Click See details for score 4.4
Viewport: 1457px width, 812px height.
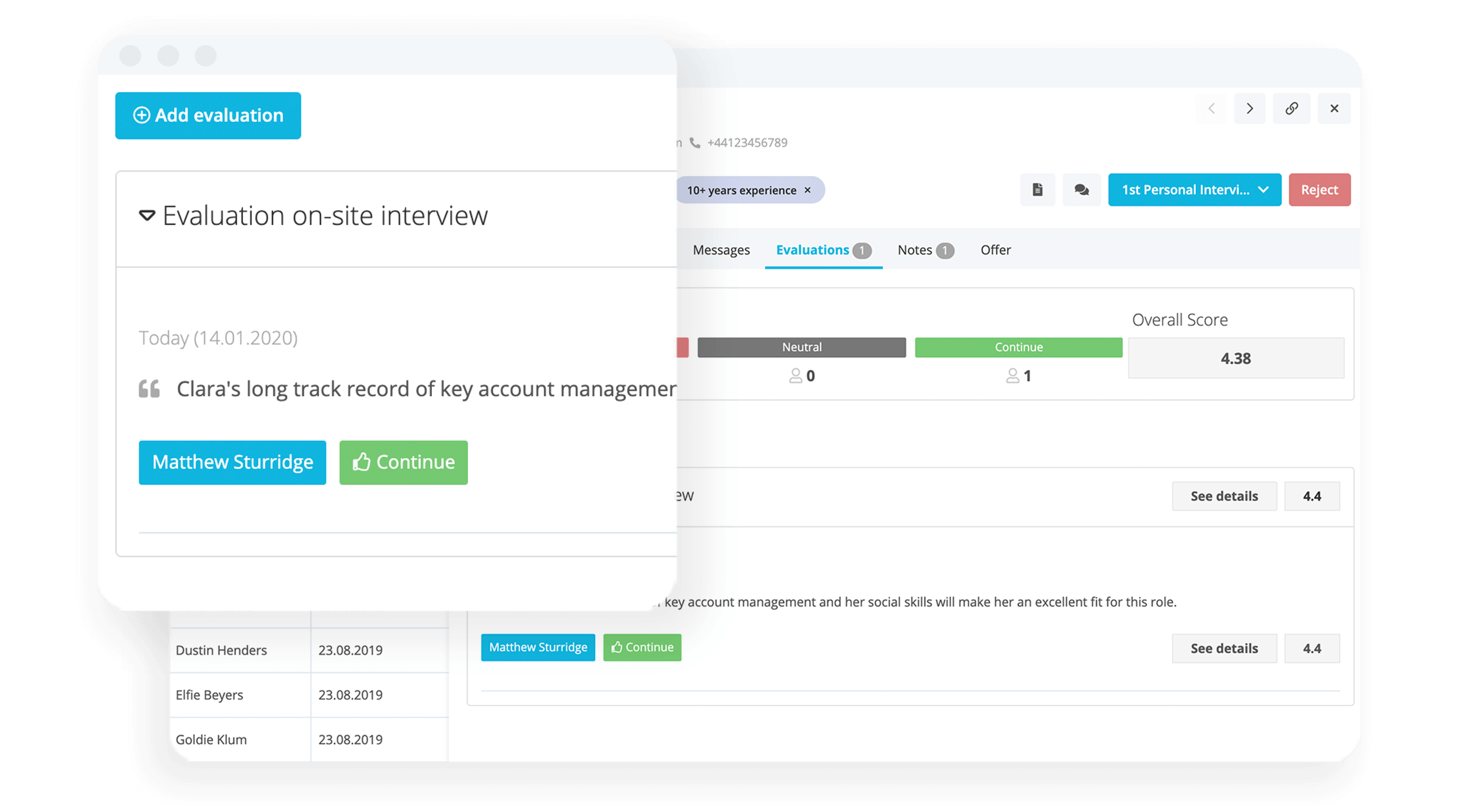coord(1224,495)
